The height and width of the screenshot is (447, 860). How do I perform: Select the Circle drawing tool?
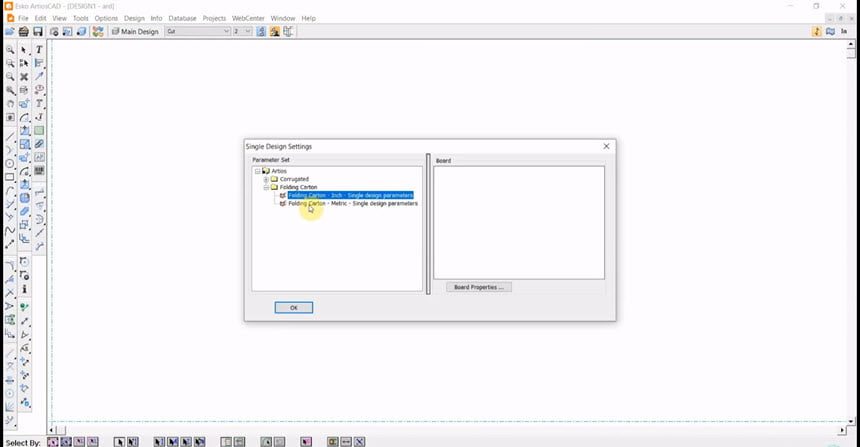click(x=10, y=163)
